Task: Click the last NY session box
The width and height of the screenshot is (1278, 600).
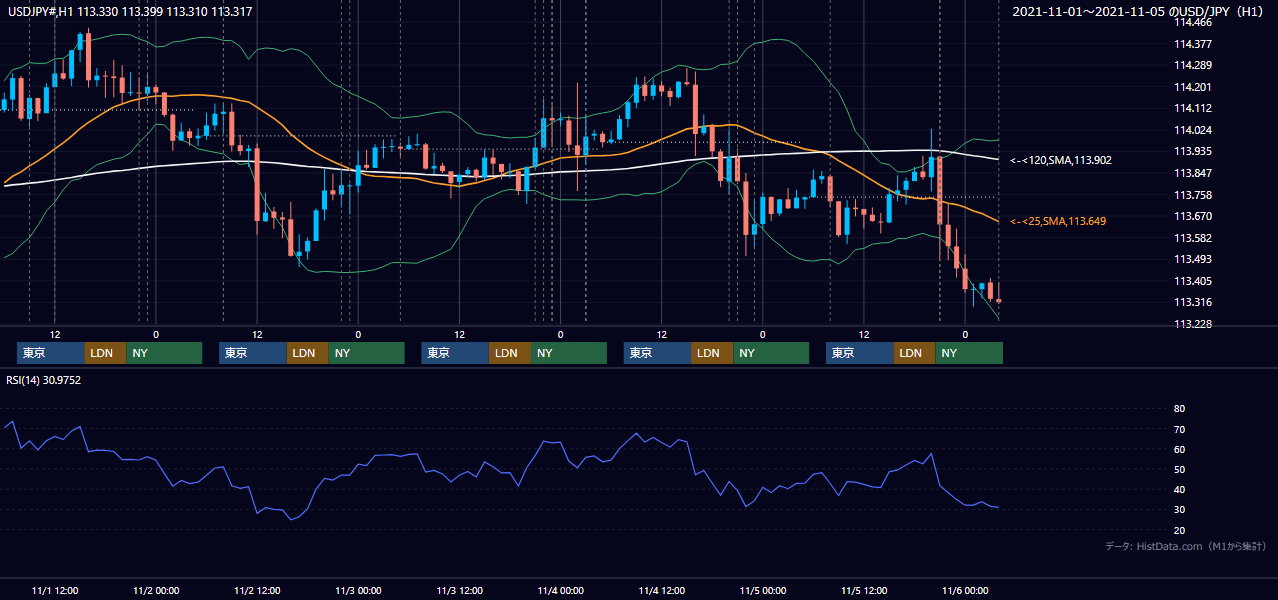Action: point(969,353)
